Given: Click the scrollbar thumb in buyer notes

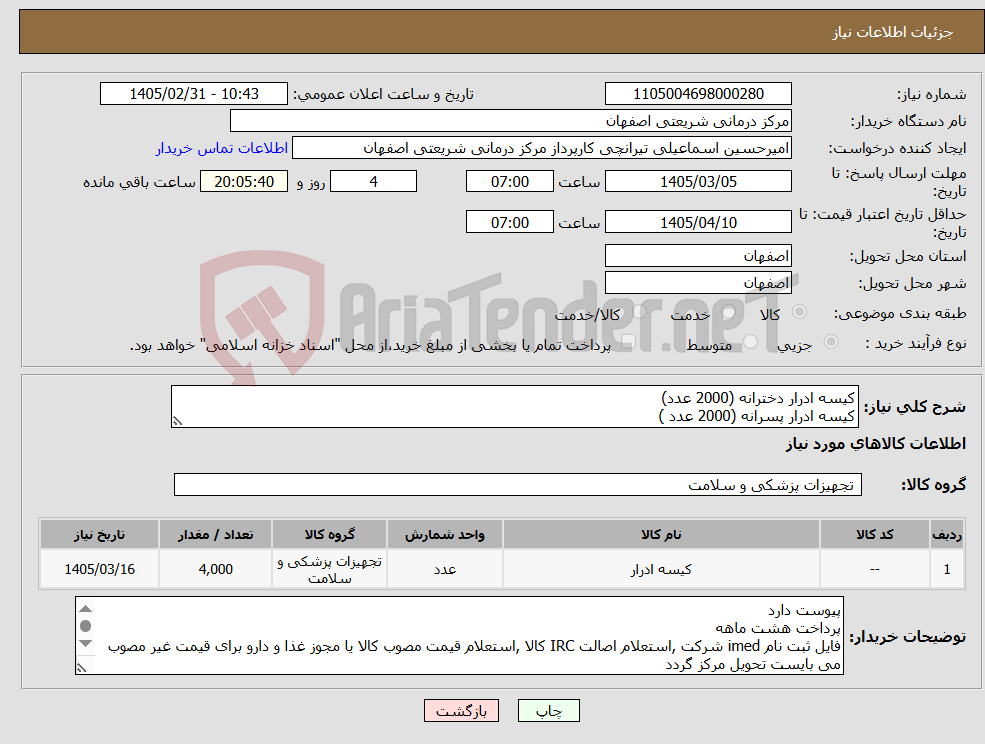Looking at the screenshot, I should (86, 626).
